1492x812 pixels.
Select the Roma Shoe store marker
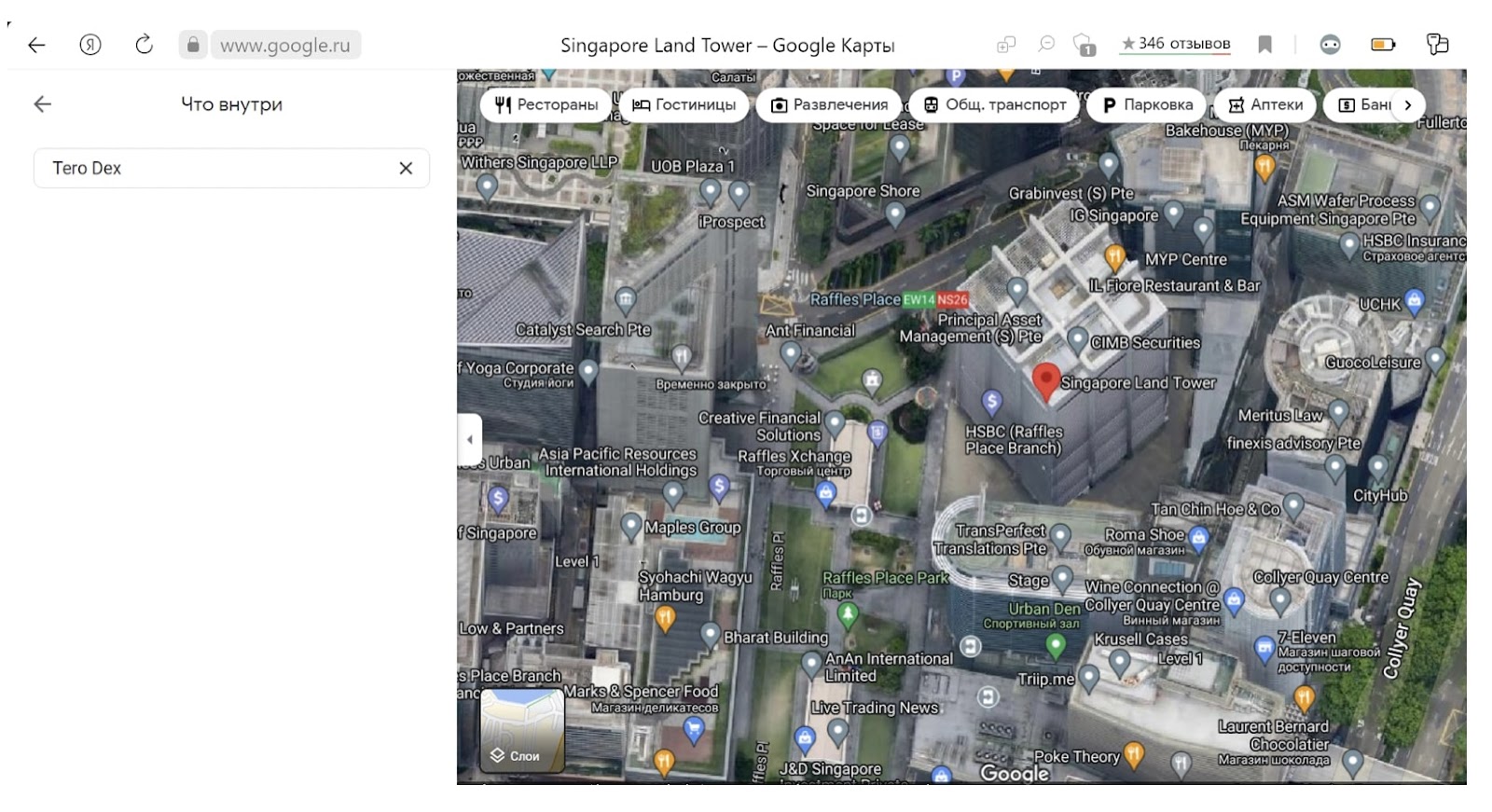point(1198,537)
